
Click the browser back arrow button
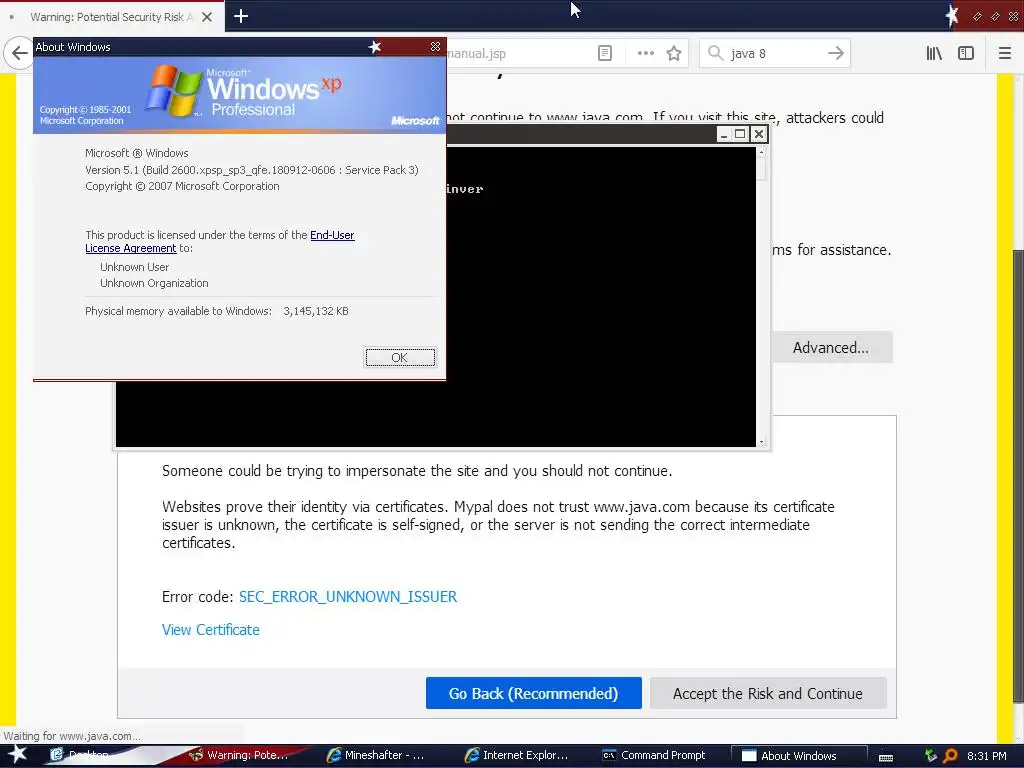pyautogui.click(x=19, y=53)
